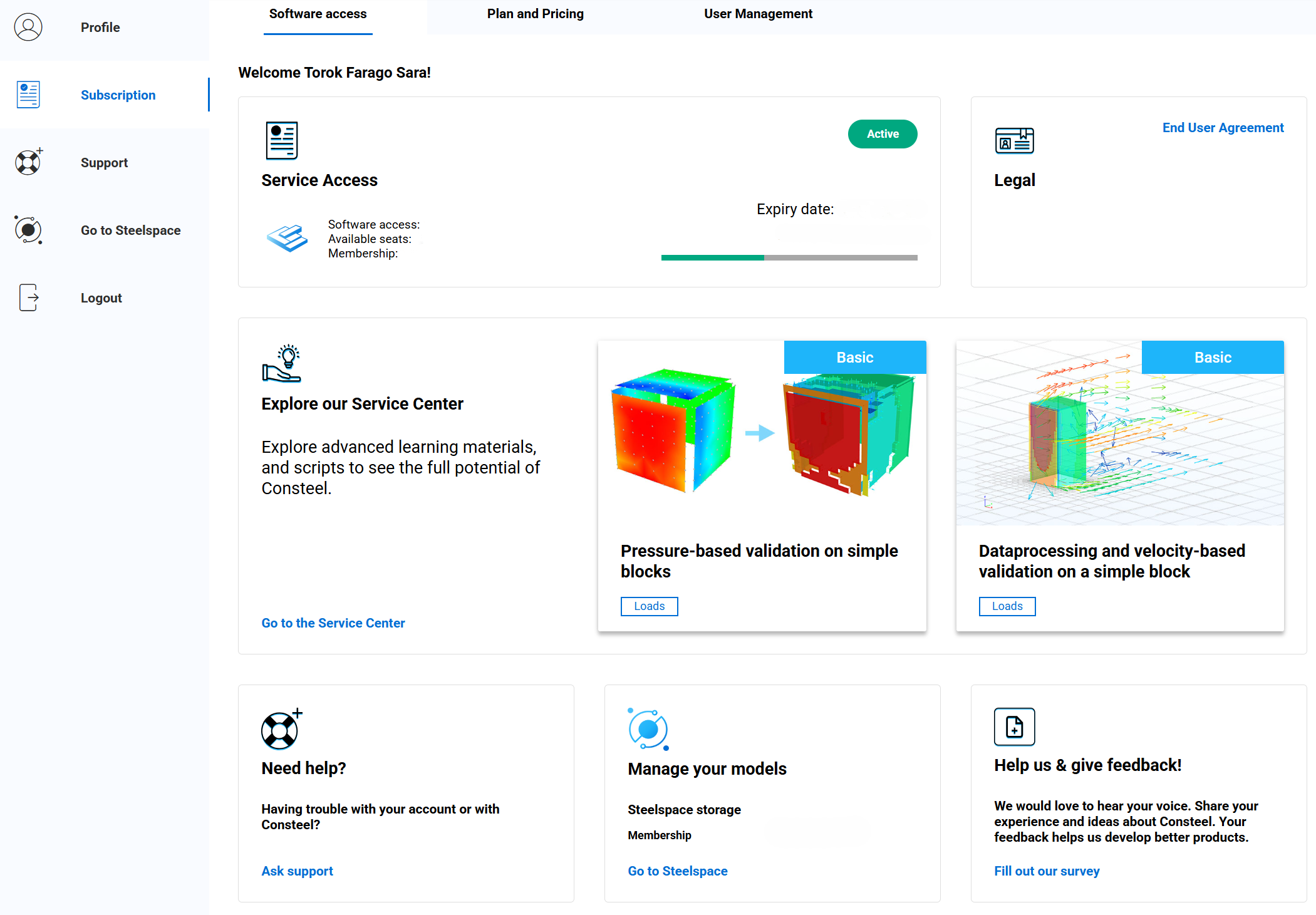Click the Subscription document icon in sidebar
Image resolution: width=1316 pixels, height=915 pixels.
[28, 95]
